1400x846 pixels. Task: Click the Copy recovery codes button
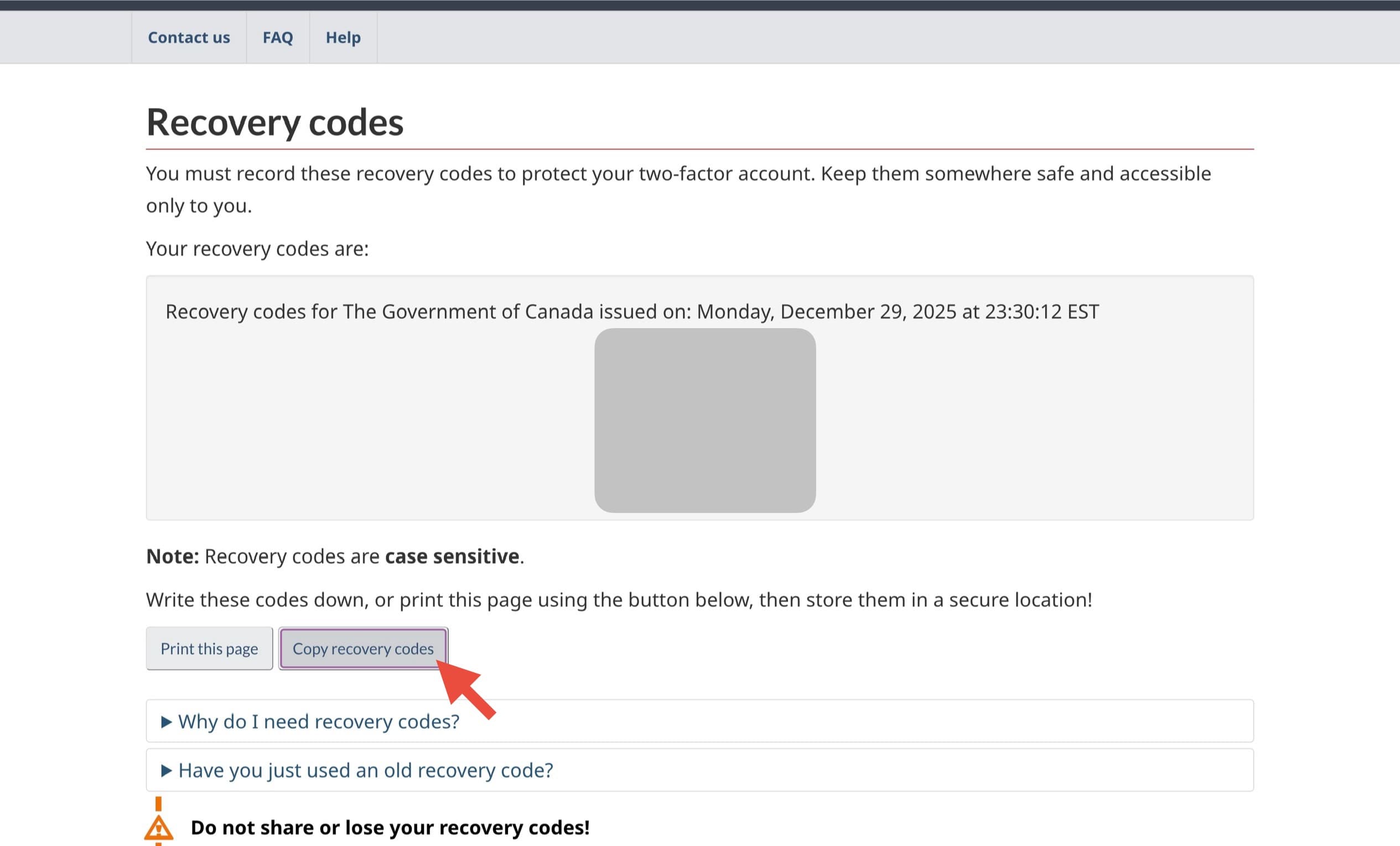(362, 648)
